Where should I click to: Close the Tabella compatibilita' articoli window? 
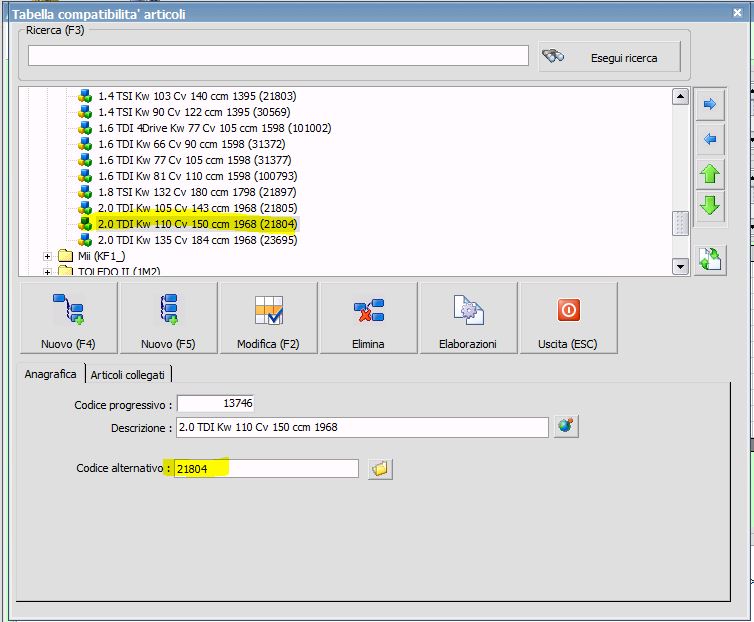coord(737,13)
